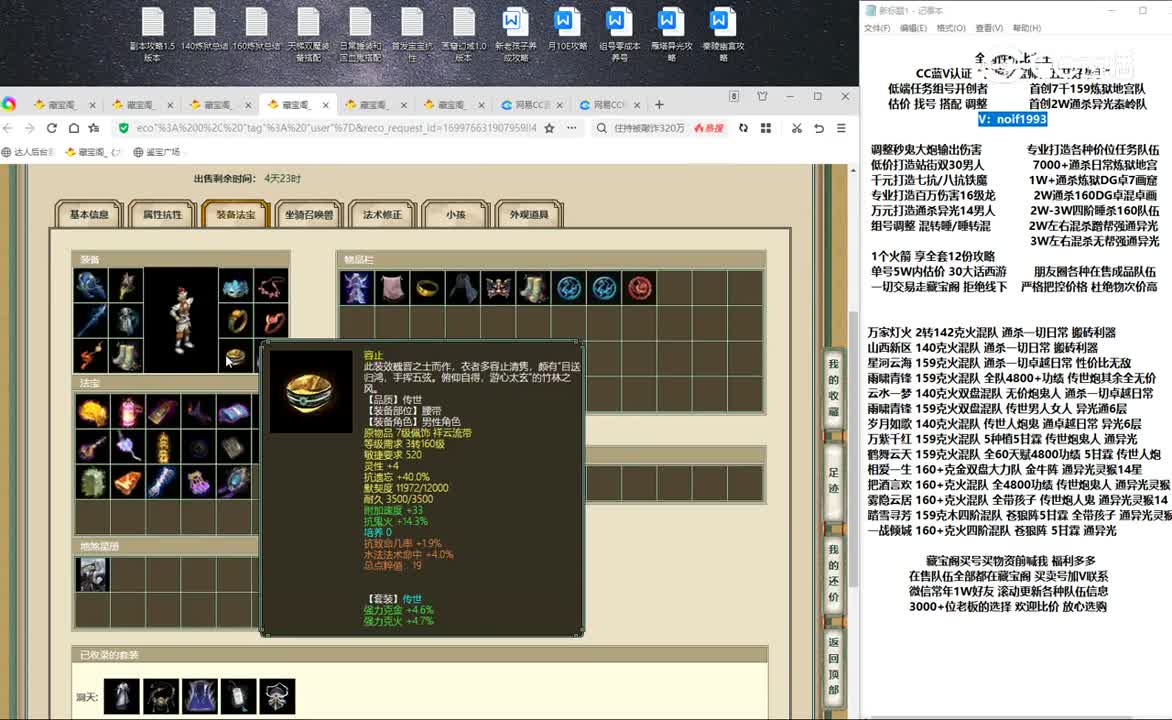The width and height of the screenshot is (1172, 720).
Task: Open the browser hamburger menu
Action: pos(842,129)
